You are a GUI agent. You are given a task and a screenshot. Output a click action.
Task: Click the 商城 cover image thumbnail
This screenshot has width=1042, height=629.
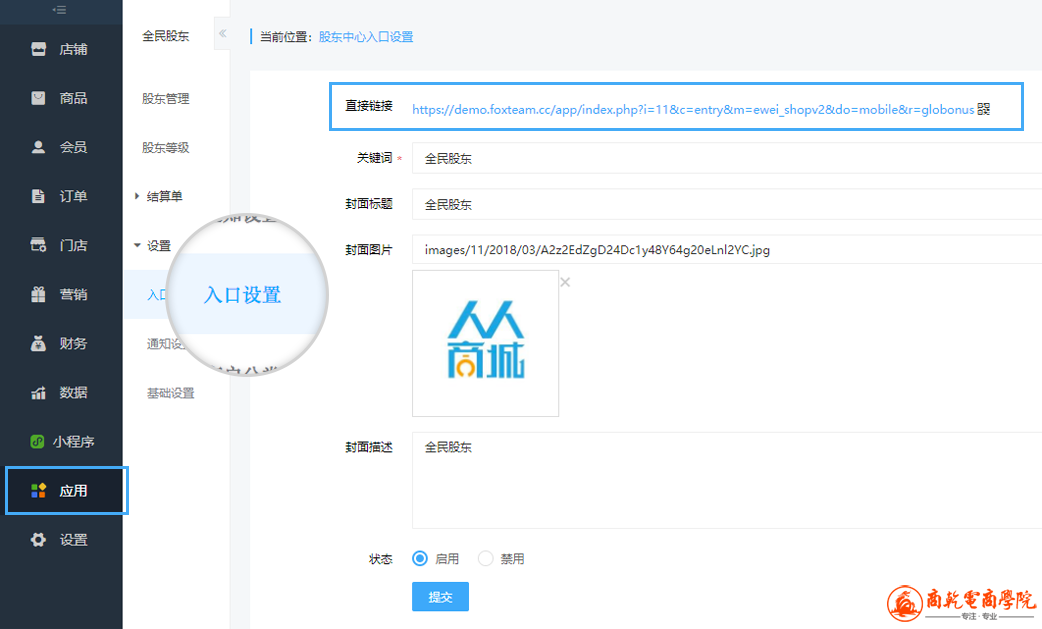pos(485,343)
